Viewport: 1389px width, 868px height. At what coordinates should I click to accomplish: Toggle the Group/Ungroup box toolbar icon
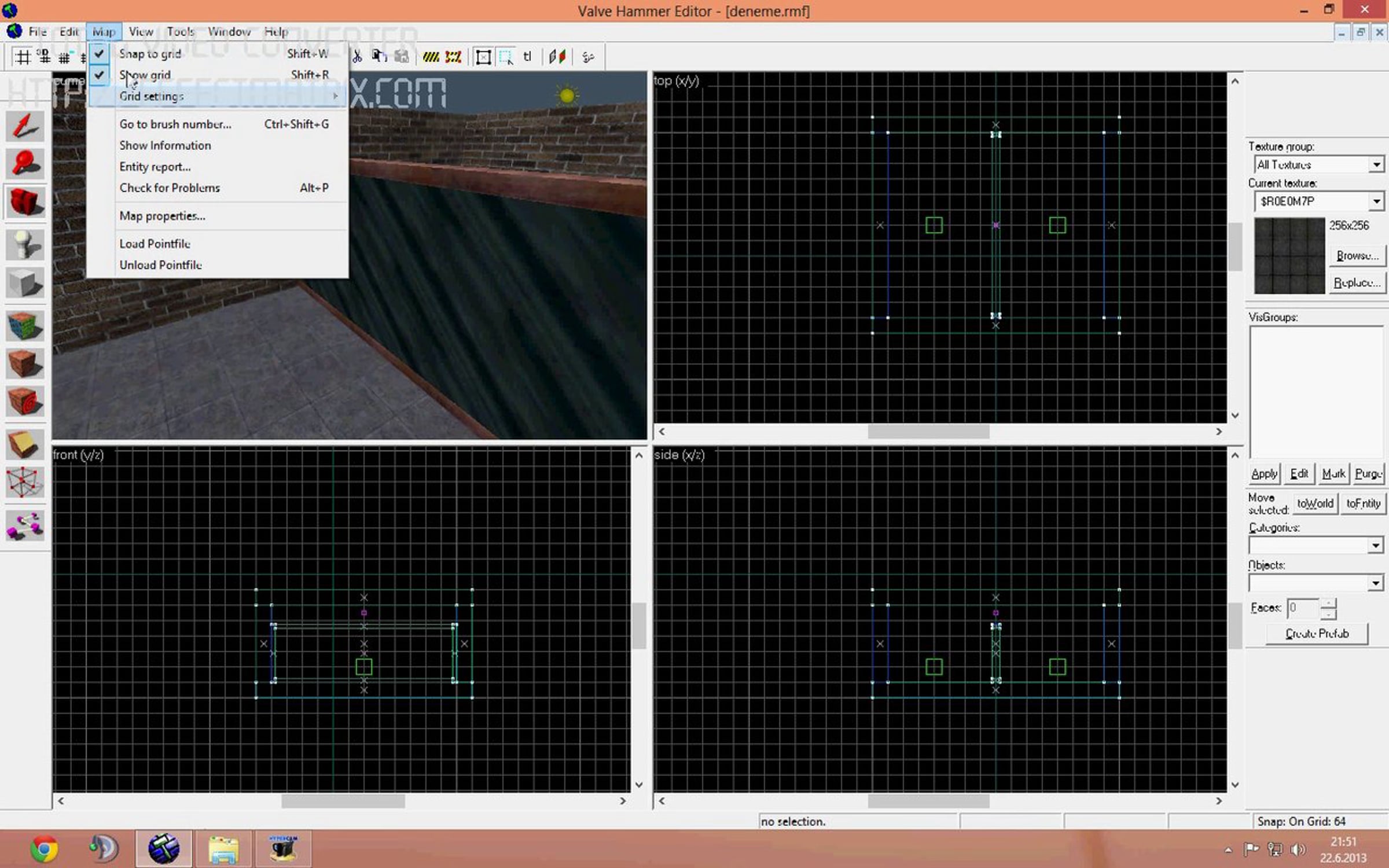[x=483, y=57]
